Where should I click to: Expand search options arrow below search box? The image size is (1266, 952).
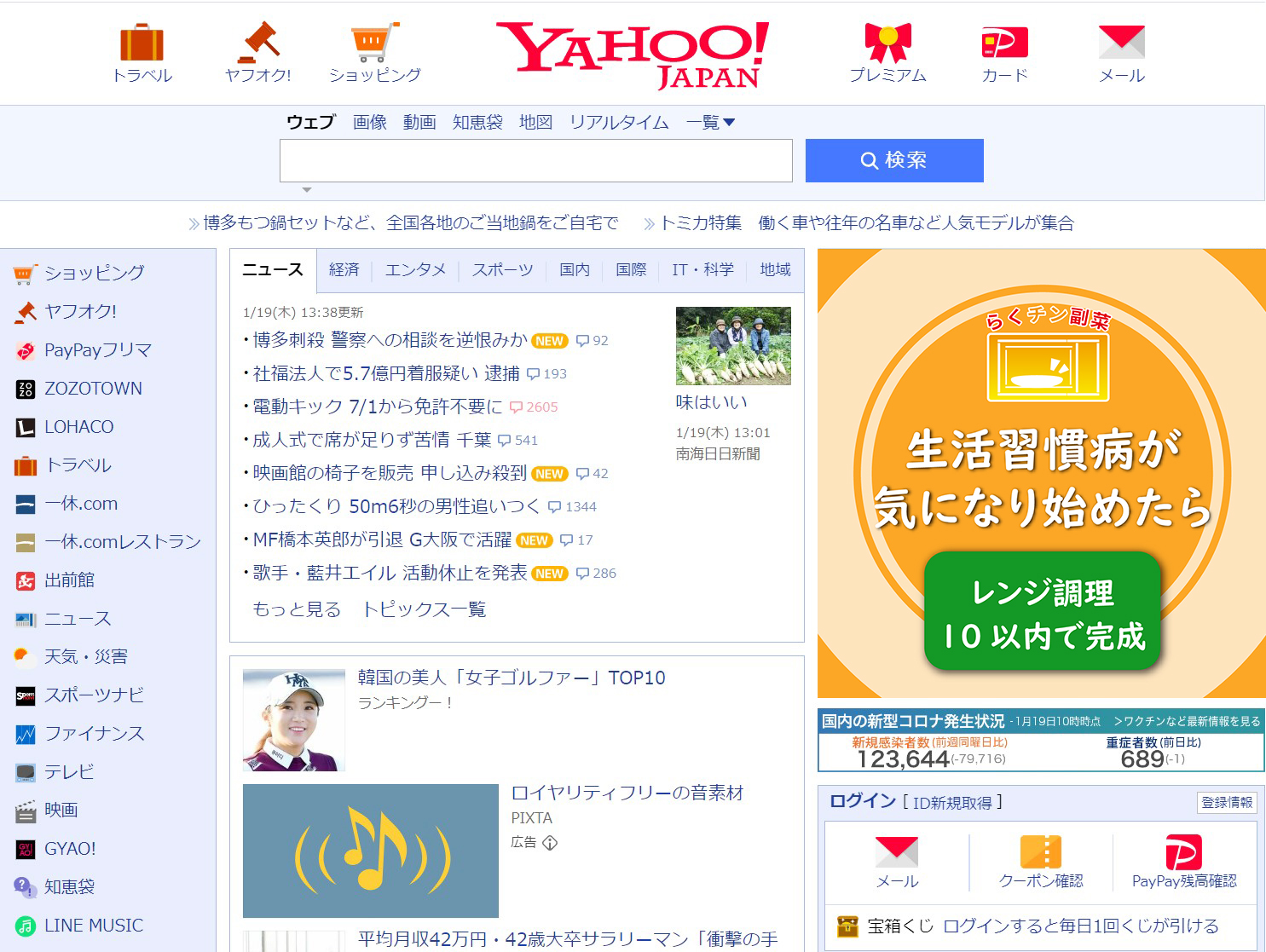(x=307, y=189)
